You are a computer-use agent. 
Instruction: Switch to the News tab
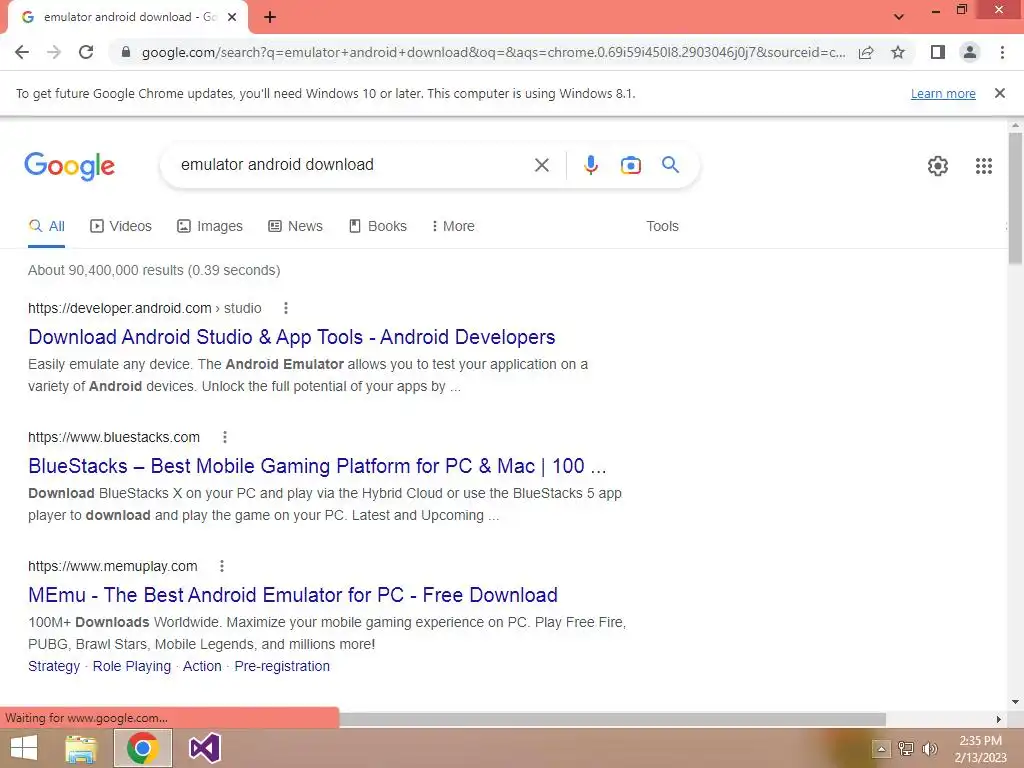pos(295,227)
